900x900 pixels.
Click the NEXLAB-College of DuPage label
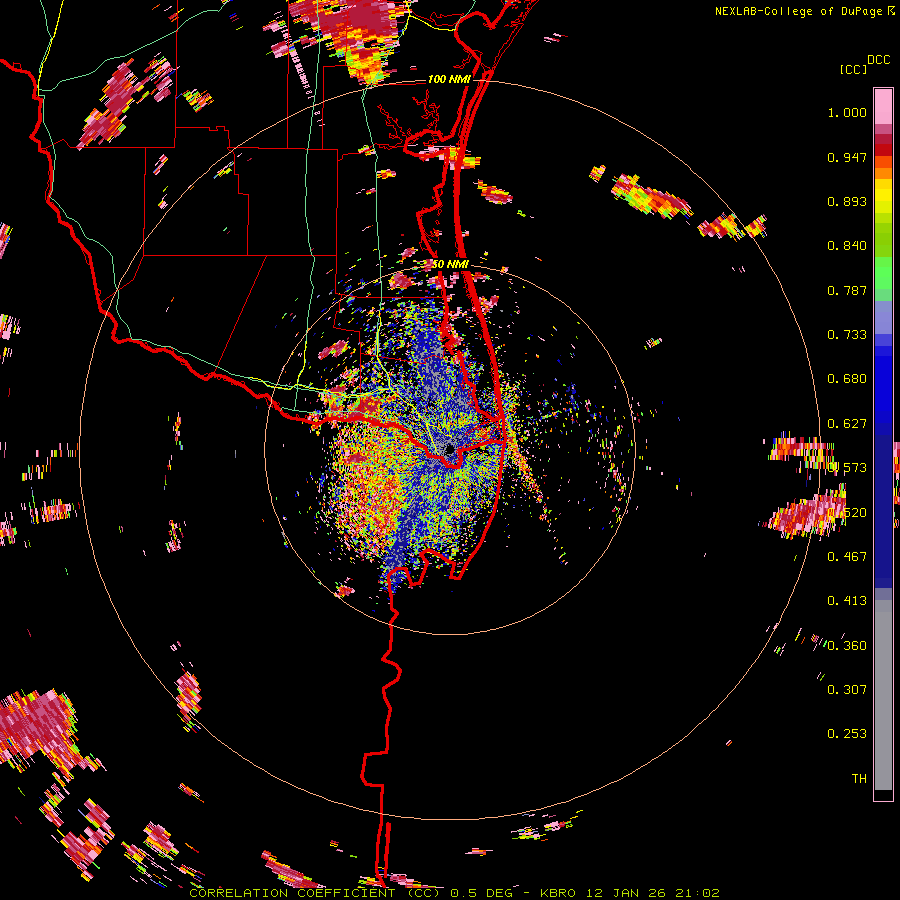[798, 11]
